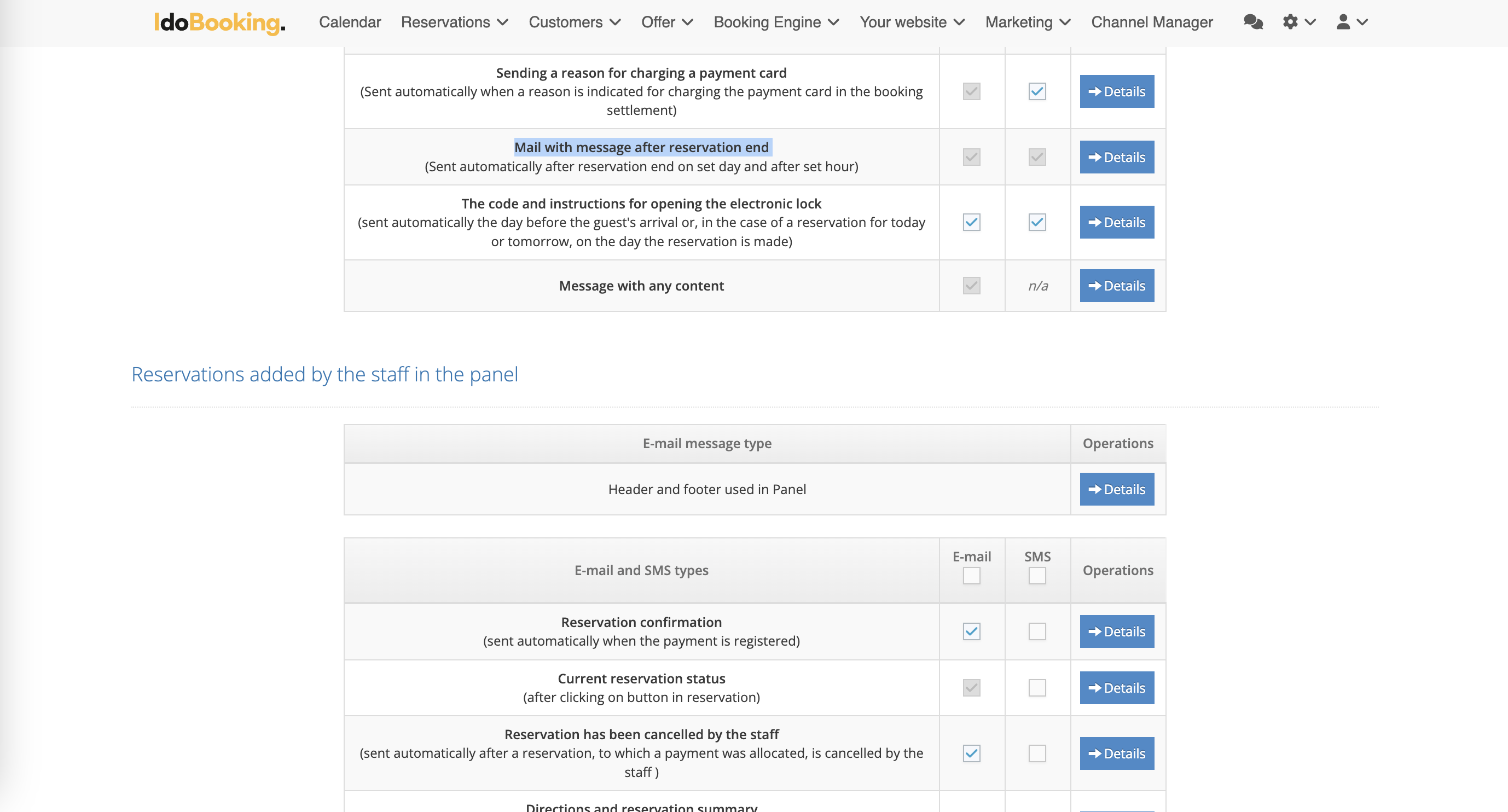Open Details for Reservation cancelled by the staff
This screenshot has width=1508, height=812.
[1116, 753]
